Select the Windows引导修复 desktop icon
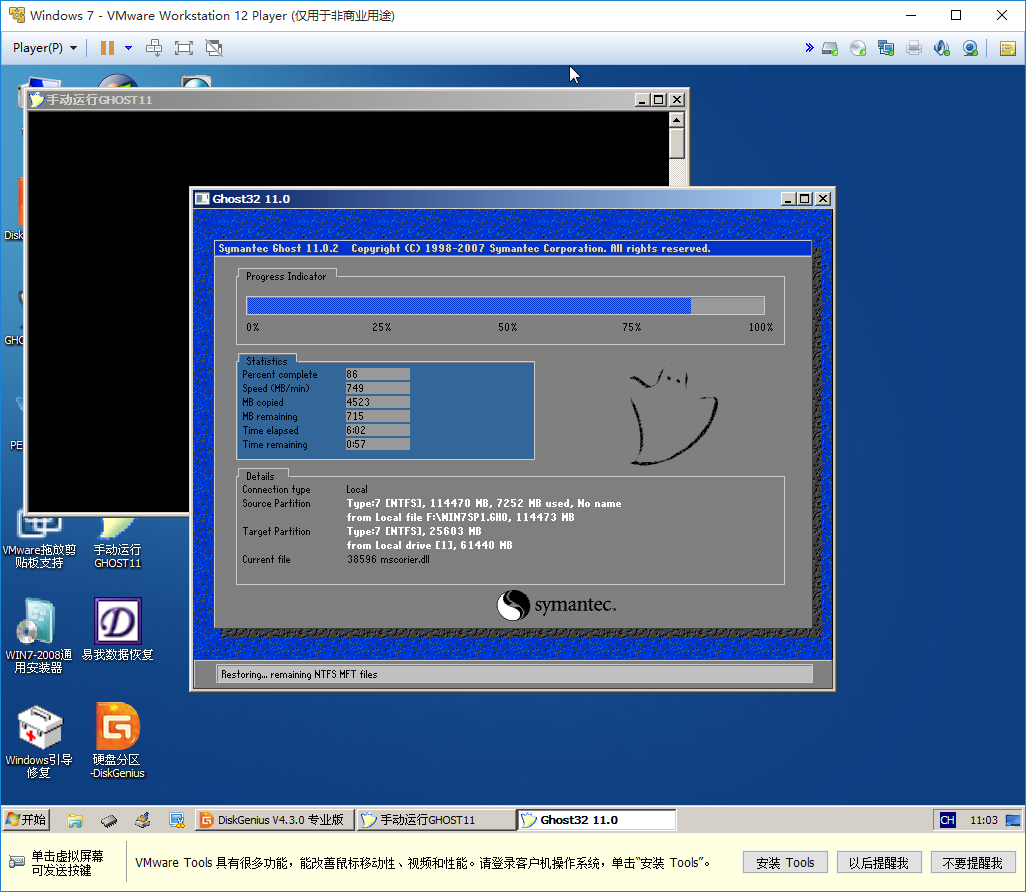 [x=39, y=741]
